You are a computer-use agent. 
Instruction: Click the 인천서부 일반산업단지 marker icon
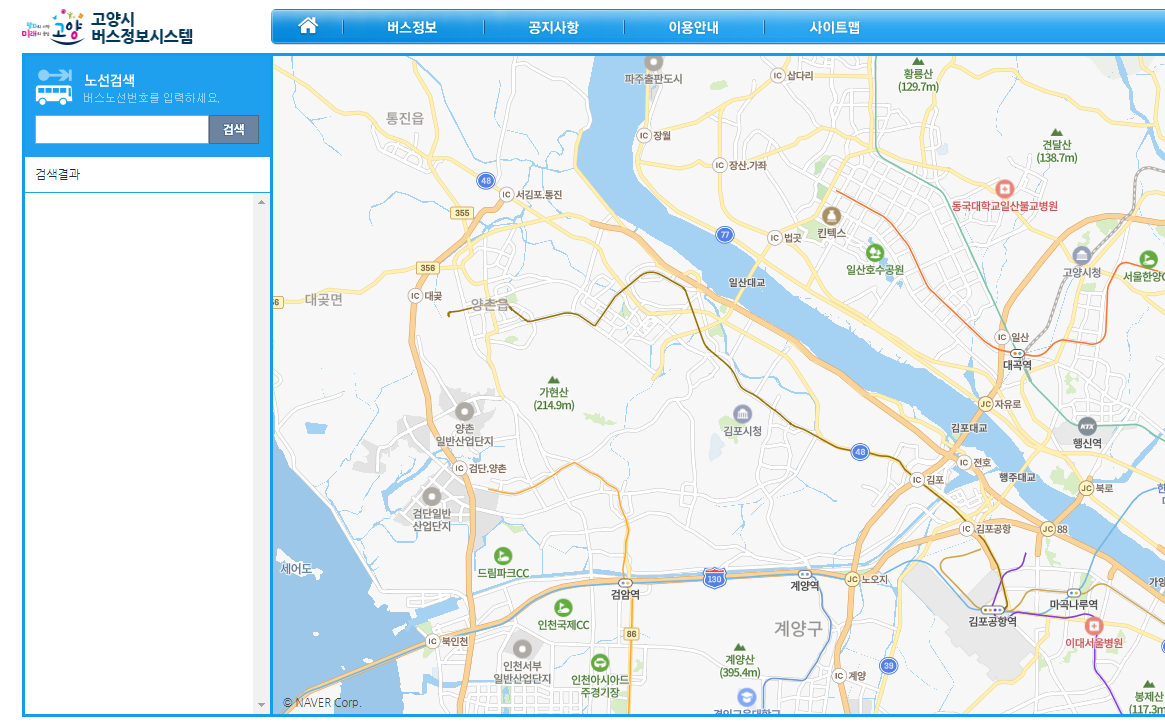click(x=522, y=649)
